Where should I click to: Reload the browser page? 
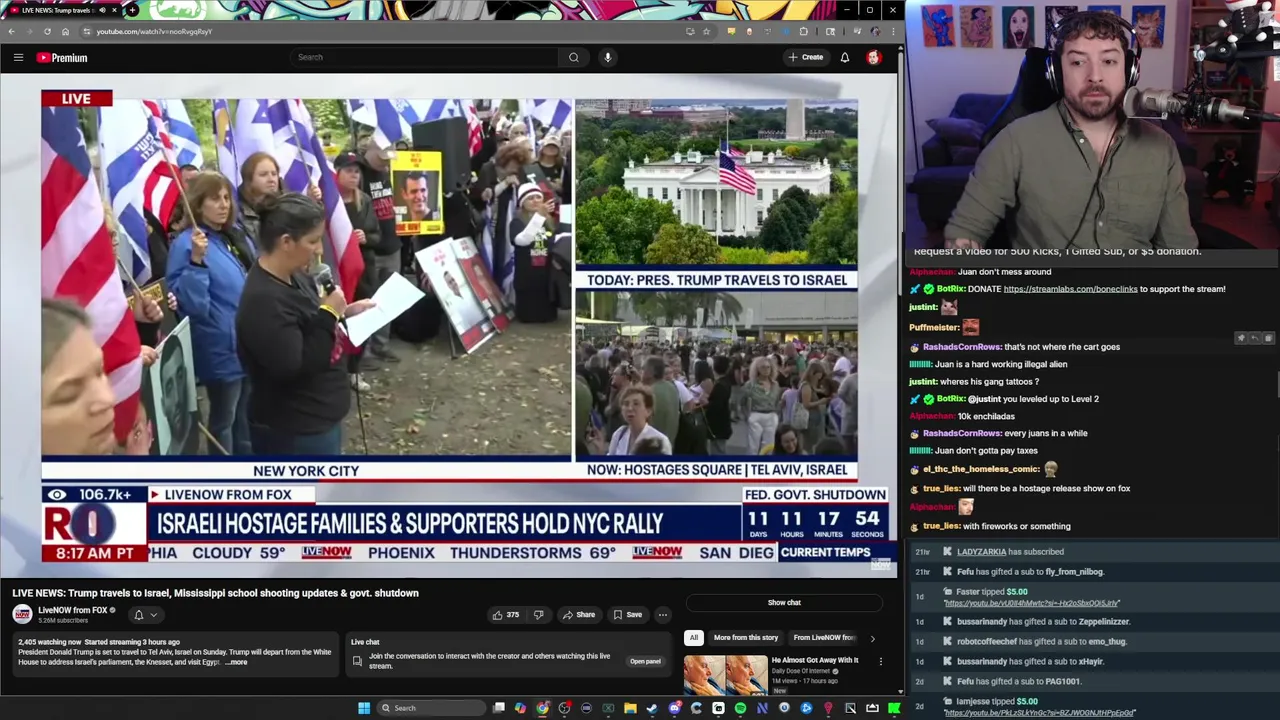(47, 31)
